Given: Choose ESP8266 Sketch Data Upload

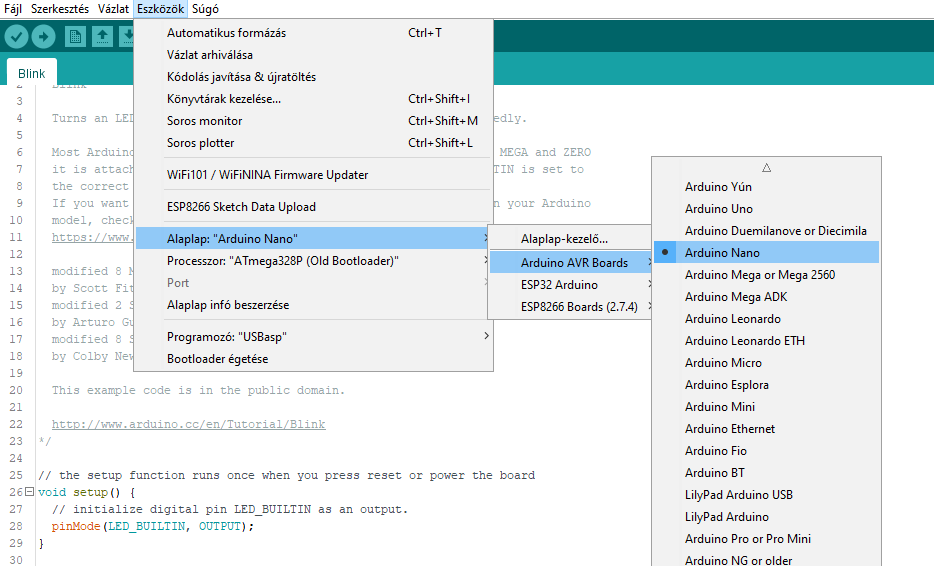Looking at the screenshot, I should point(314,207).
